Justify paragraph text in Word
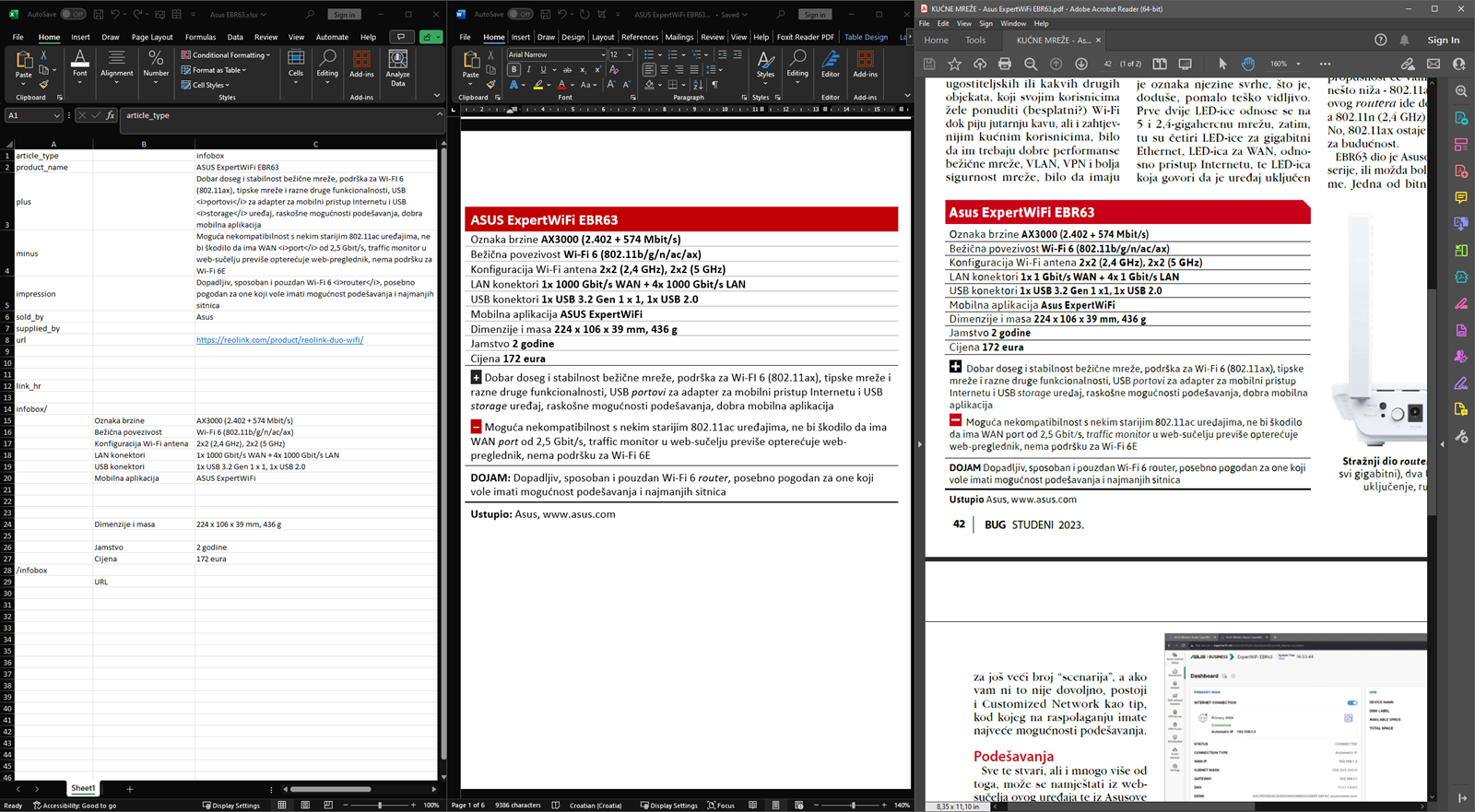1475x812 pixels. pos(693,69)
